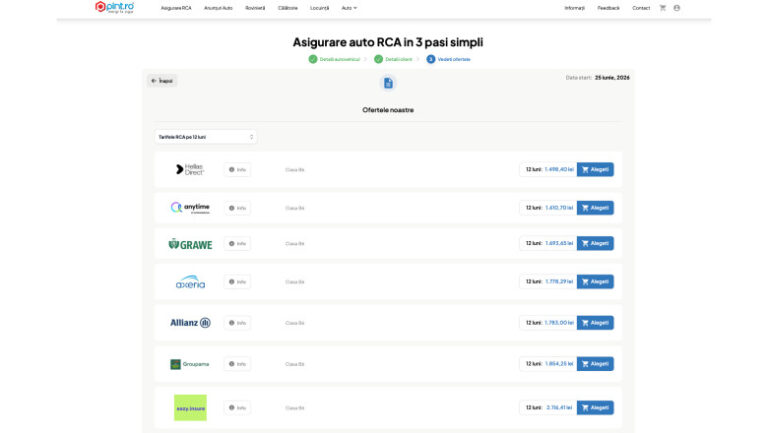Show Info for the anytime offer

(x=238, y=208)
